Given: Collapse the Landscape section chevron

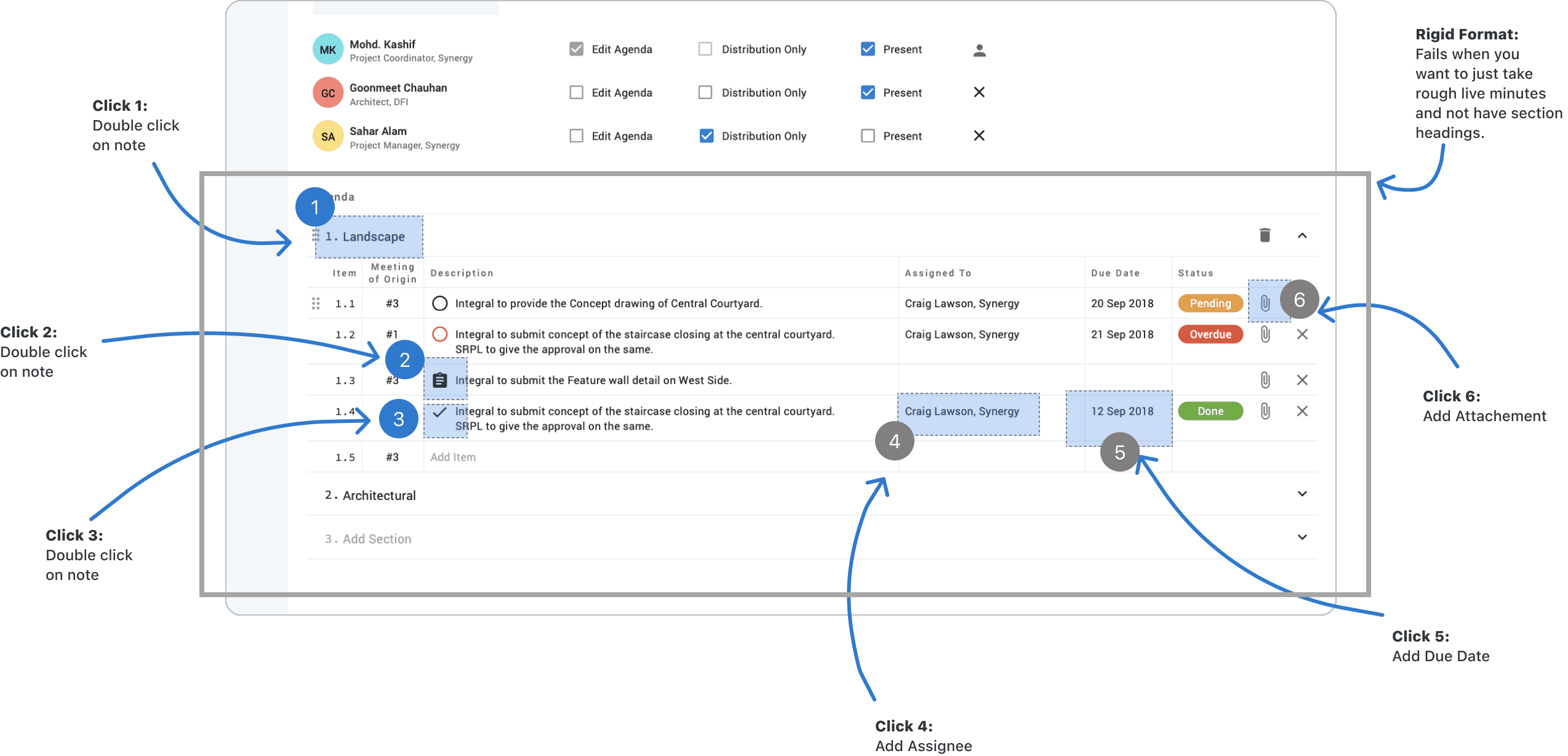Looking at the screenshot, I should 1302,236.
